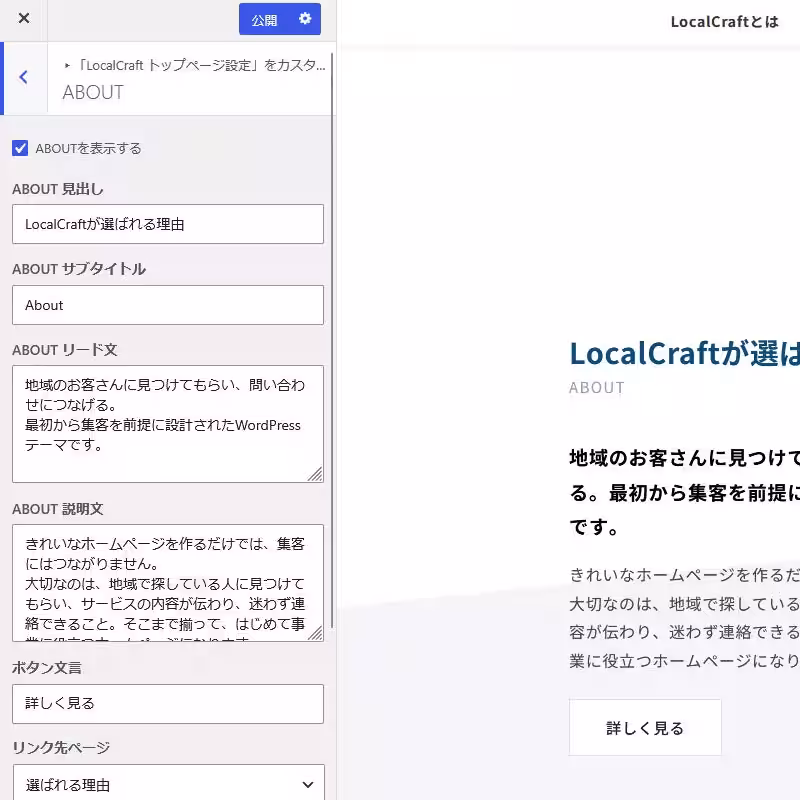Click the ABOUT 見出し label
The image size is (800, 800).
click(58, 189)
